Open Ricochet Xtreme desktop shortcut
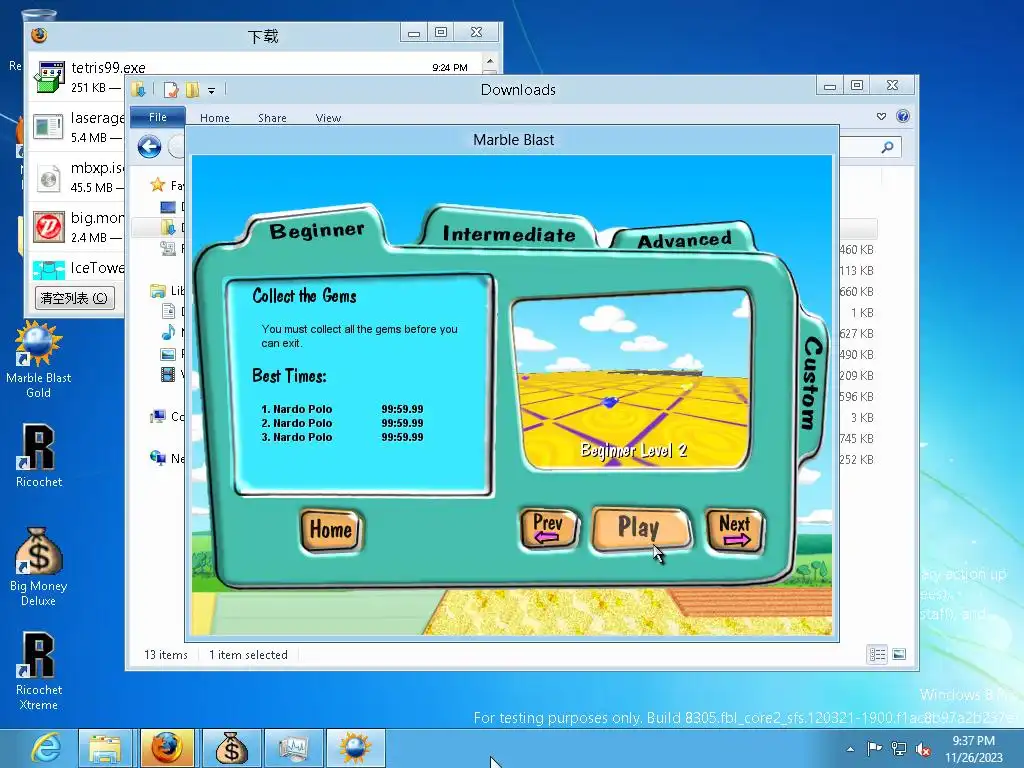The height and width of the screenshot is (768, 1024). point(39,671)
